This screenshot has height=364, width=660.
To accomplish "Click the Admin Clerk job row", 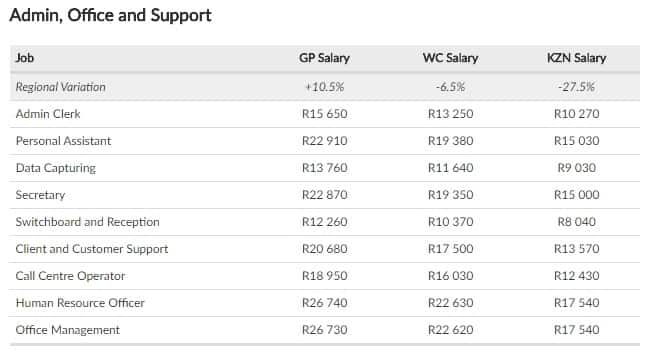I will tap(325, 114).
